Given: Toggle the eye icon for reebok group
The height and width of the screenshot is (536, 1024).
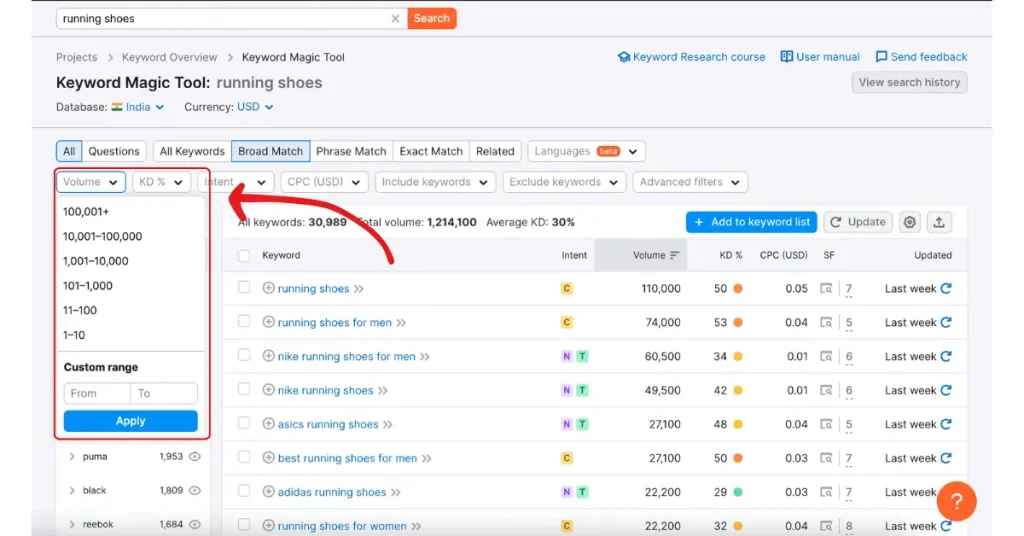Looking at the screenshot, I should (195, 524).
